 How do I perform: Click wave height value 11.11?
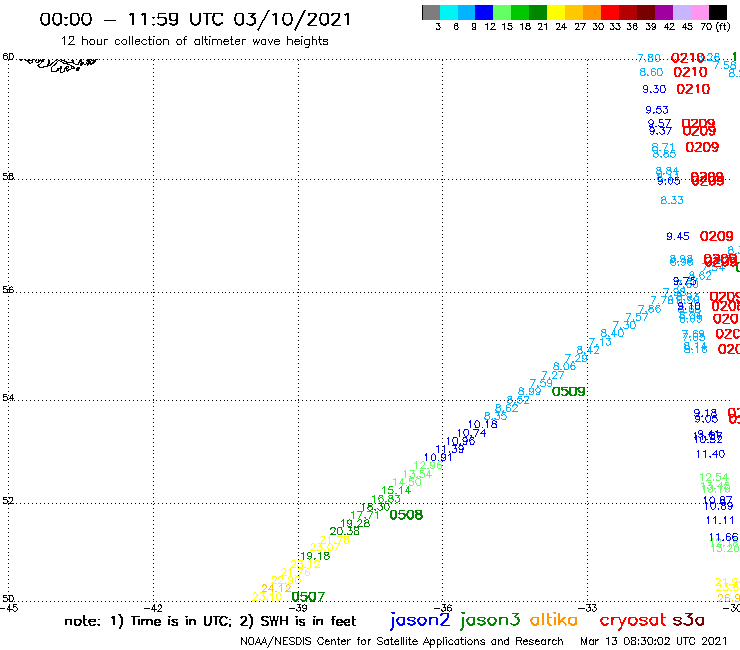[x=720, y=520]
